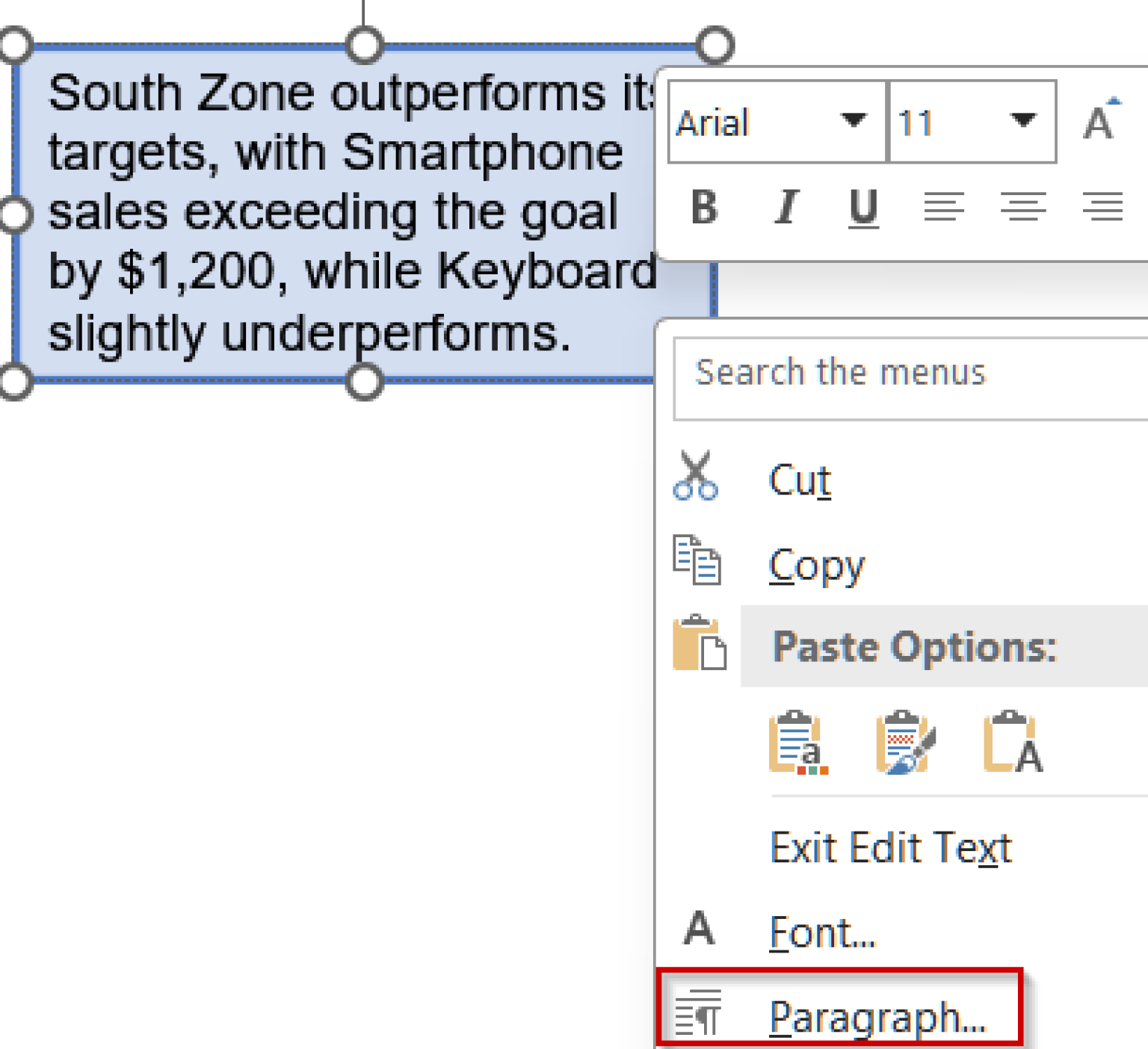This screenshot has width=1148, height=1049.
Task: Open the Paragraph dialog from the menu
Action: (x=878, y=1016)
